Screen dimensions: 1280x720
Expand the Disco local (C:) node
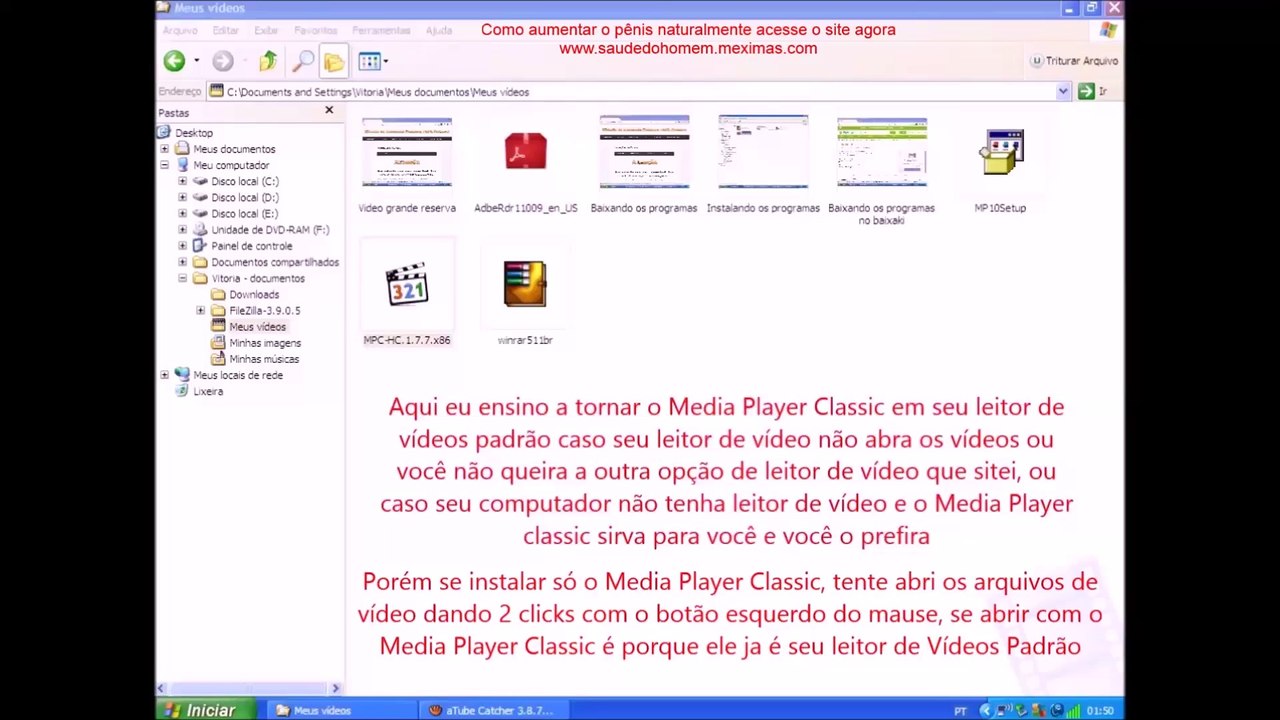pyautogui.click(x=182, y=181)
